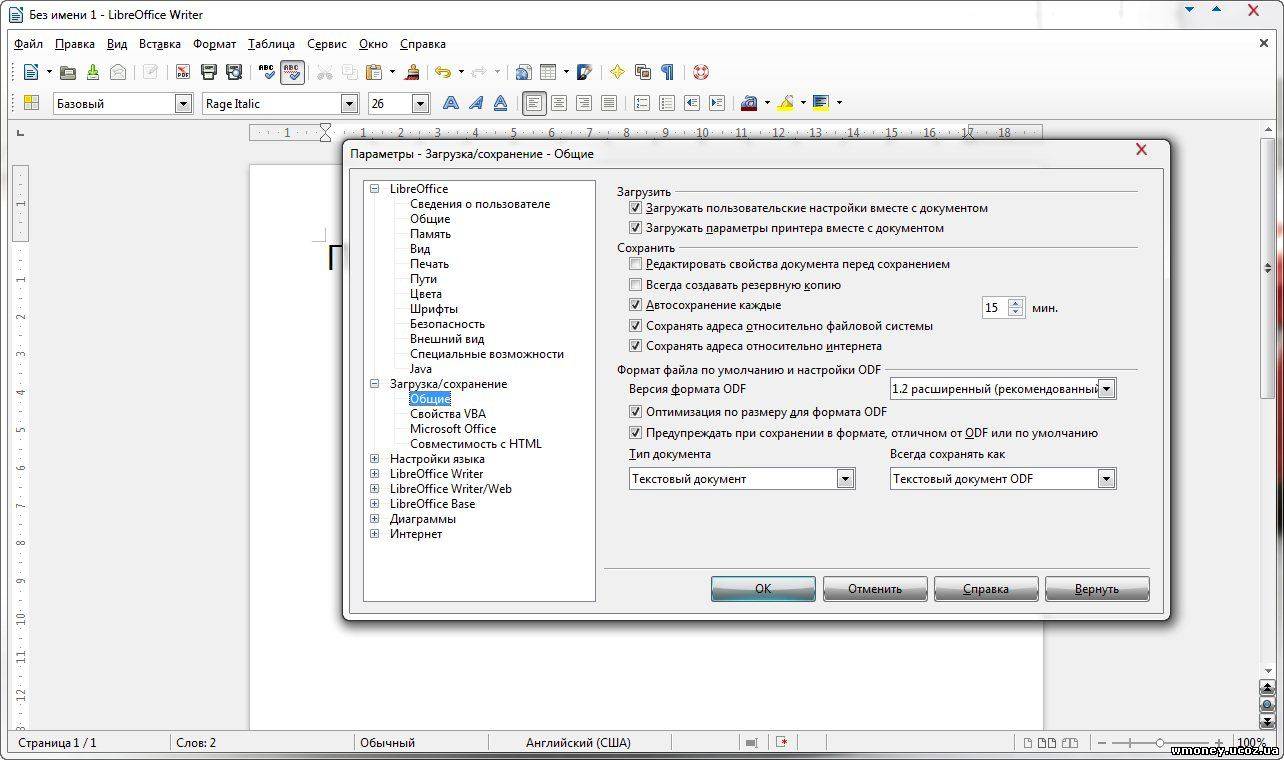This screenshot has width=1284, height=760.
Task: Enable 'Редактировать свойства документа перед сохранением'
Action: (x=635, y=264)
